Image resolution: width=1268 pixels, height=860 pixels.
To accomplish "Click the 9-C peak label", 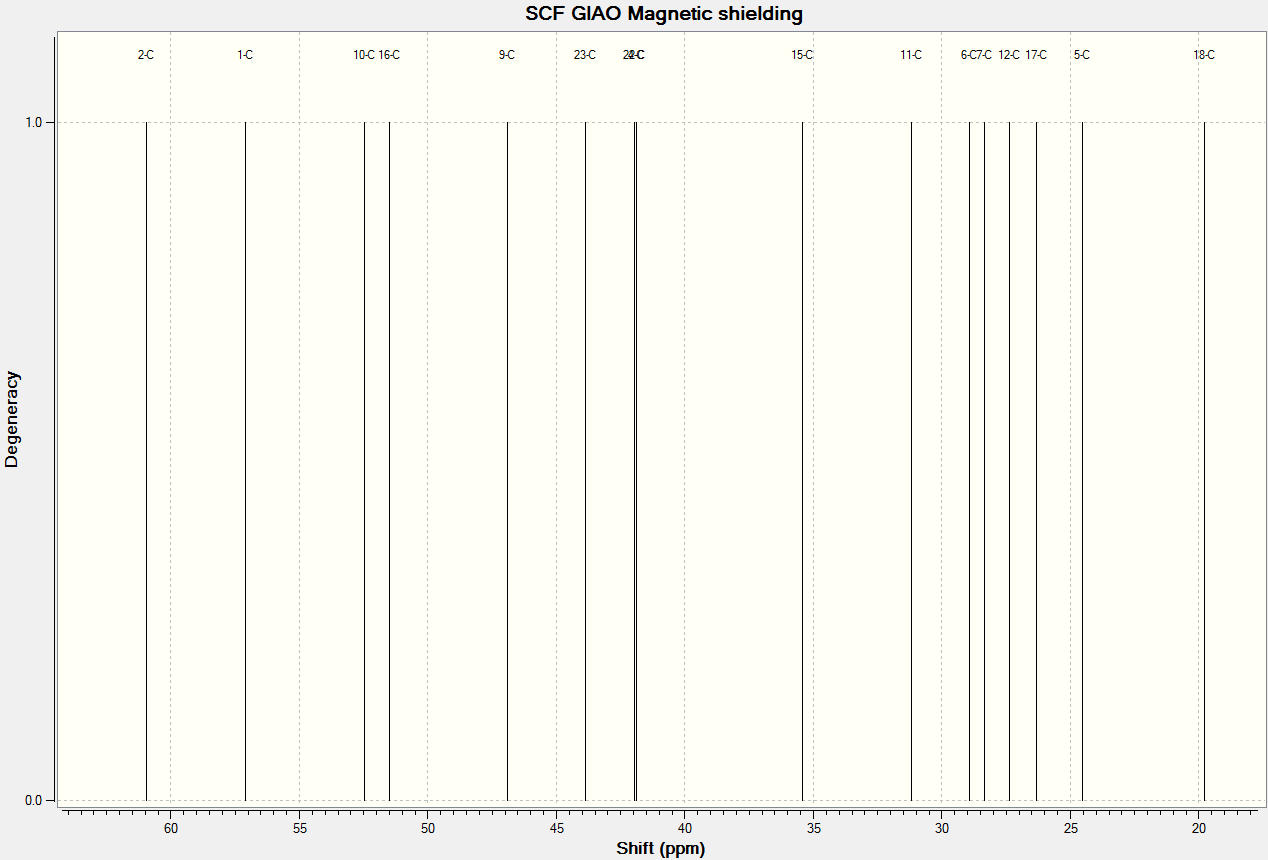I will coord(507,55).
